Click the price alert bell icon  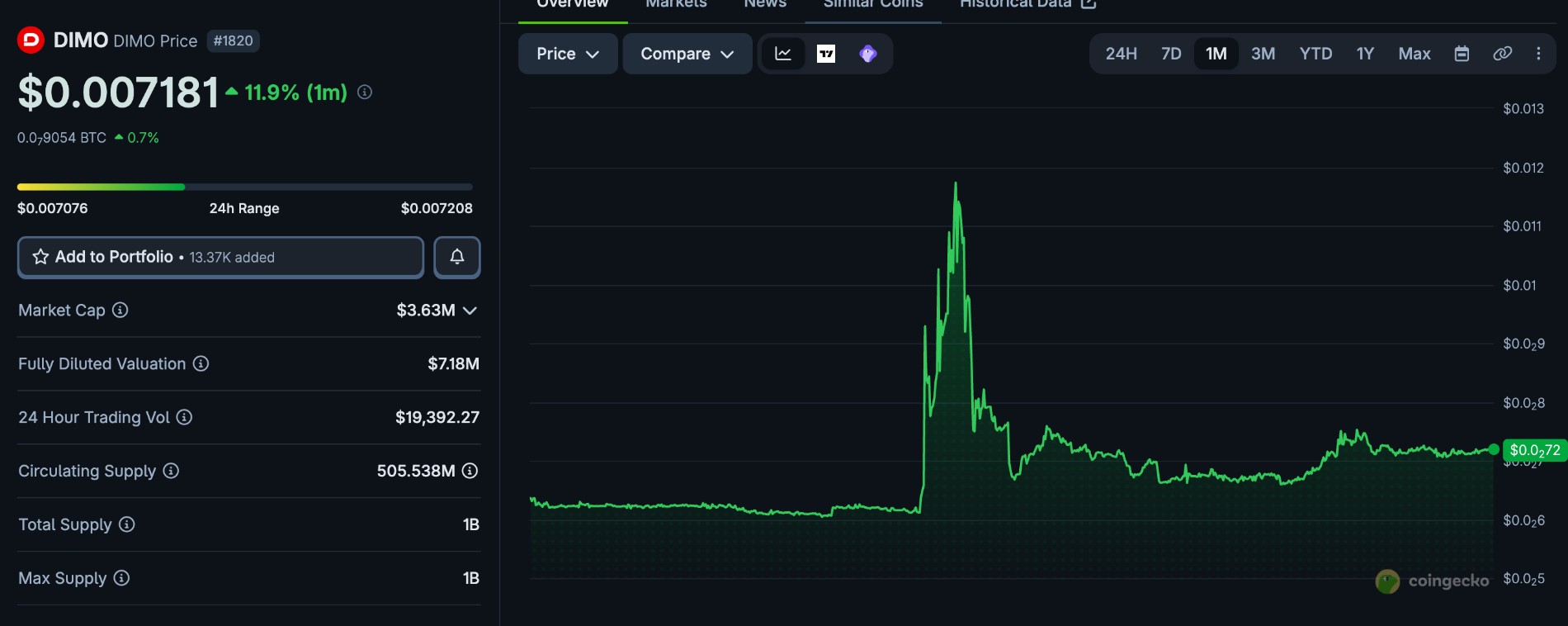tap(457, 257)
